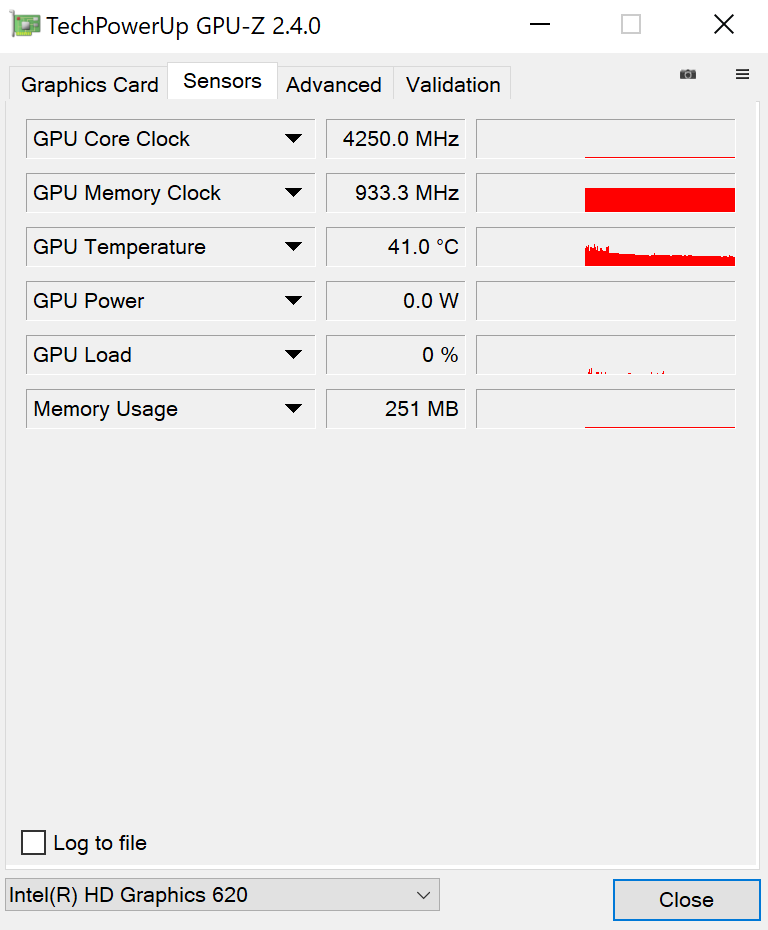Switch to the Graphics Card tab

pos(89,85)
